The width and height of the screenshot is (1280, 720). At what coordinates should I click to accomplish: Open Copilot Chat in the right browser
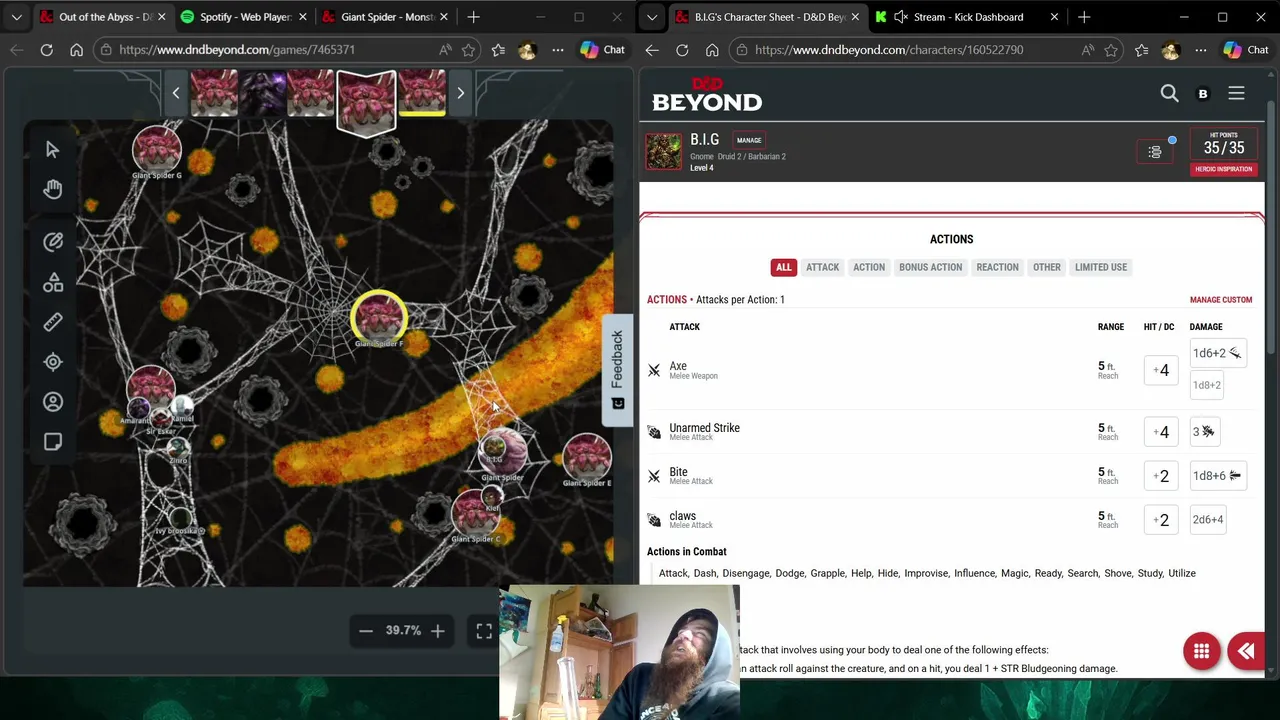click(x=1246, y=50)
